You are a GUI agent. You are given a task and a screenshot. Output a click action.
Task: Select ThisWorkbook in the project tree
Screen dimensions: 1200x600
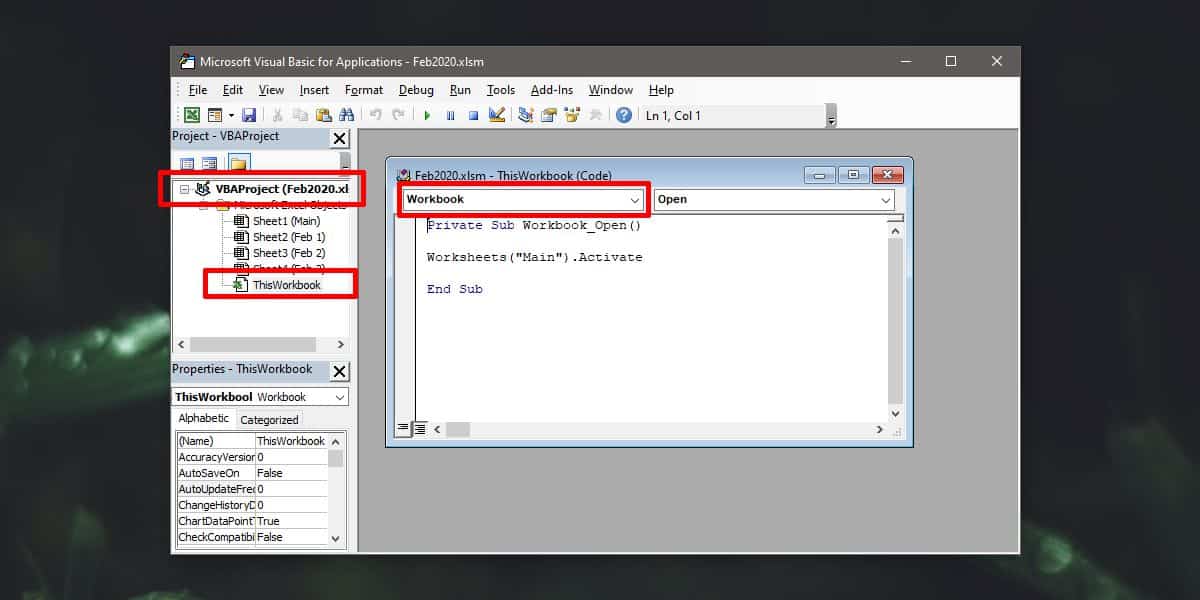pos(287,284)
